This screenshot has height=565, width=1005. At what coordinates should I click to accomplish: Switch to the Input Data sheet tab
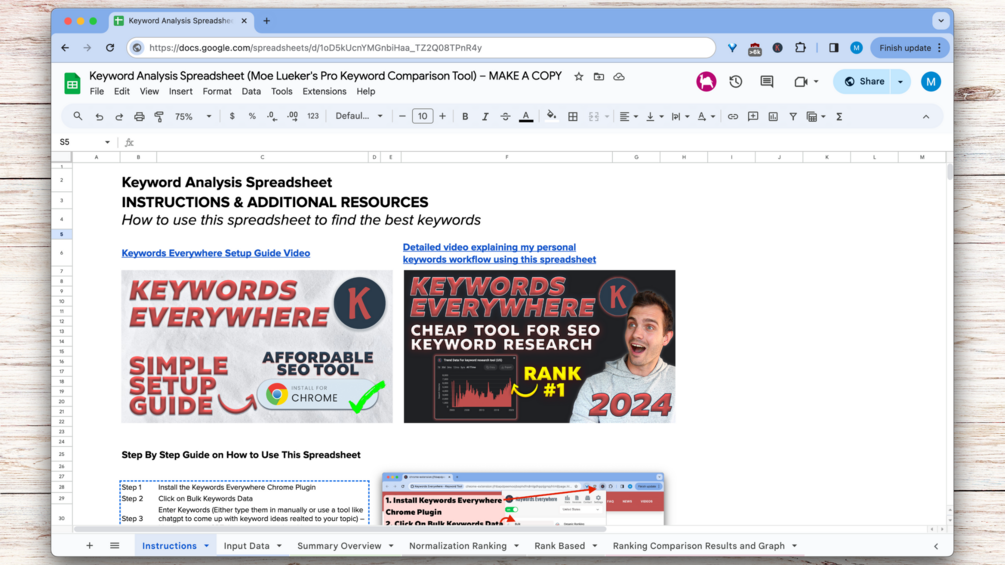[247, 546]
